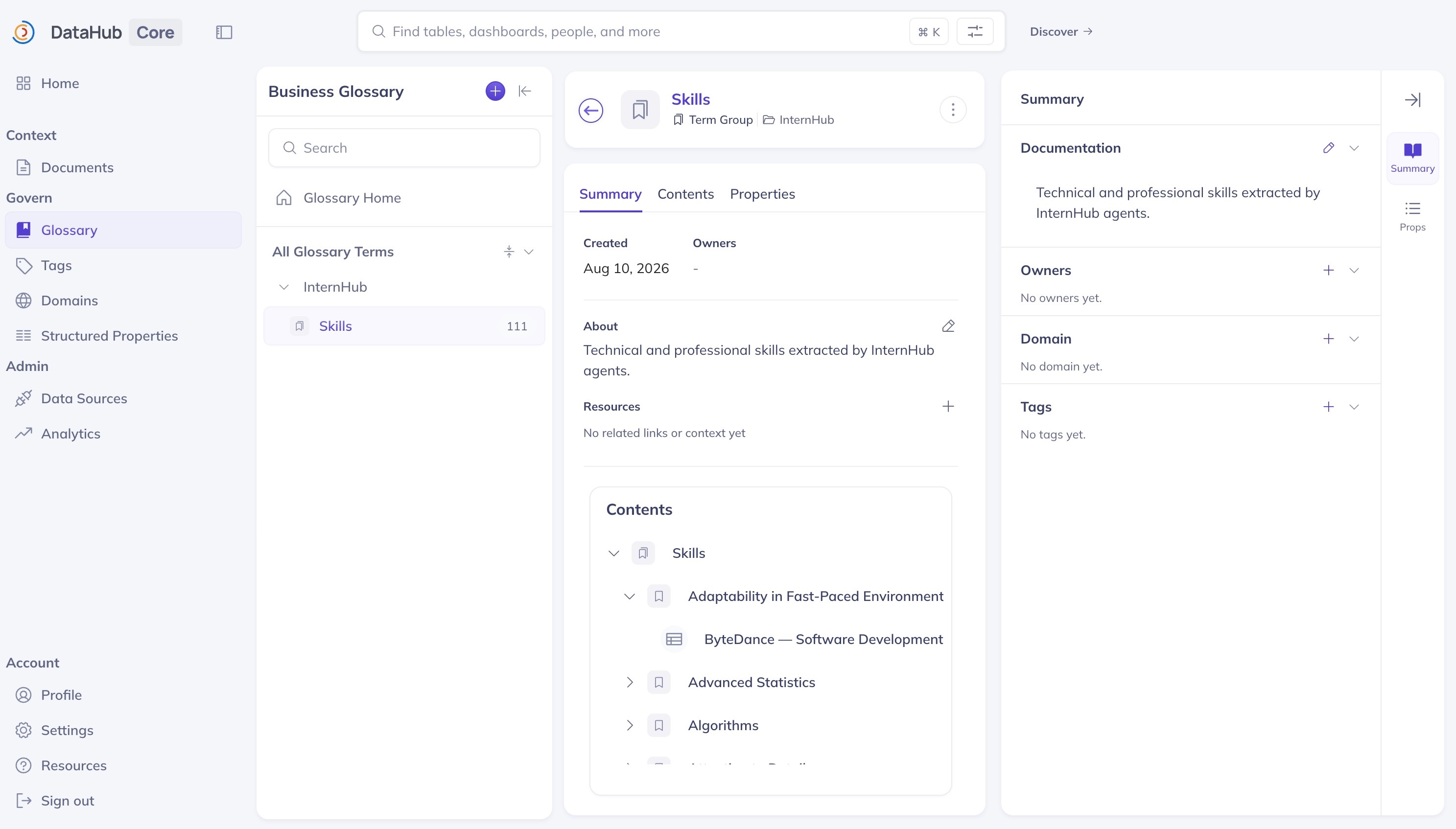
Task: Click the Advanced Statistics bookmark icon
Action: [659, 683]
